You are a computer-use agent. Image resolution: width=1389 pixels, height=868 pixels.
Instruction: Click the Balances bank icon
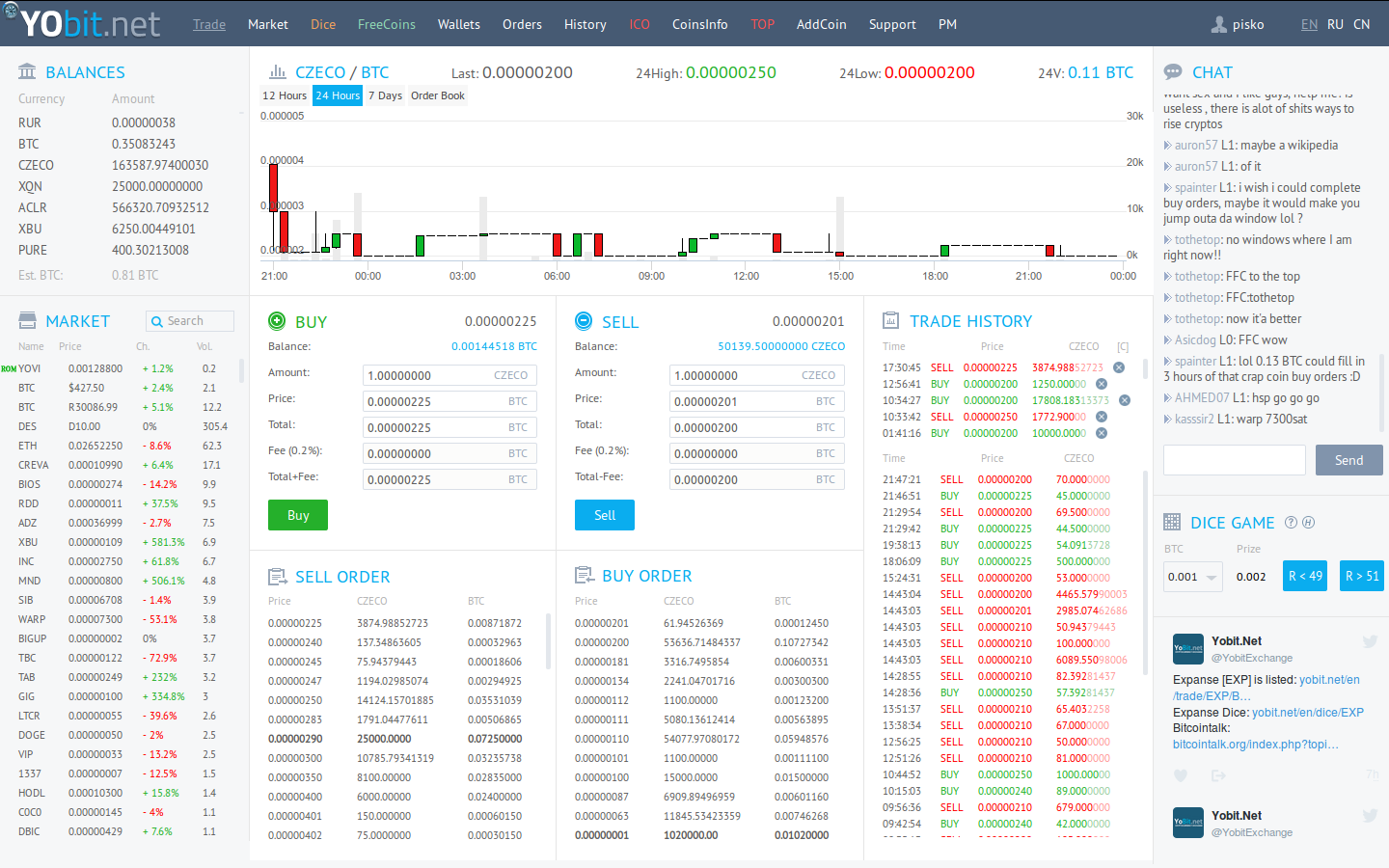(27, 71)
